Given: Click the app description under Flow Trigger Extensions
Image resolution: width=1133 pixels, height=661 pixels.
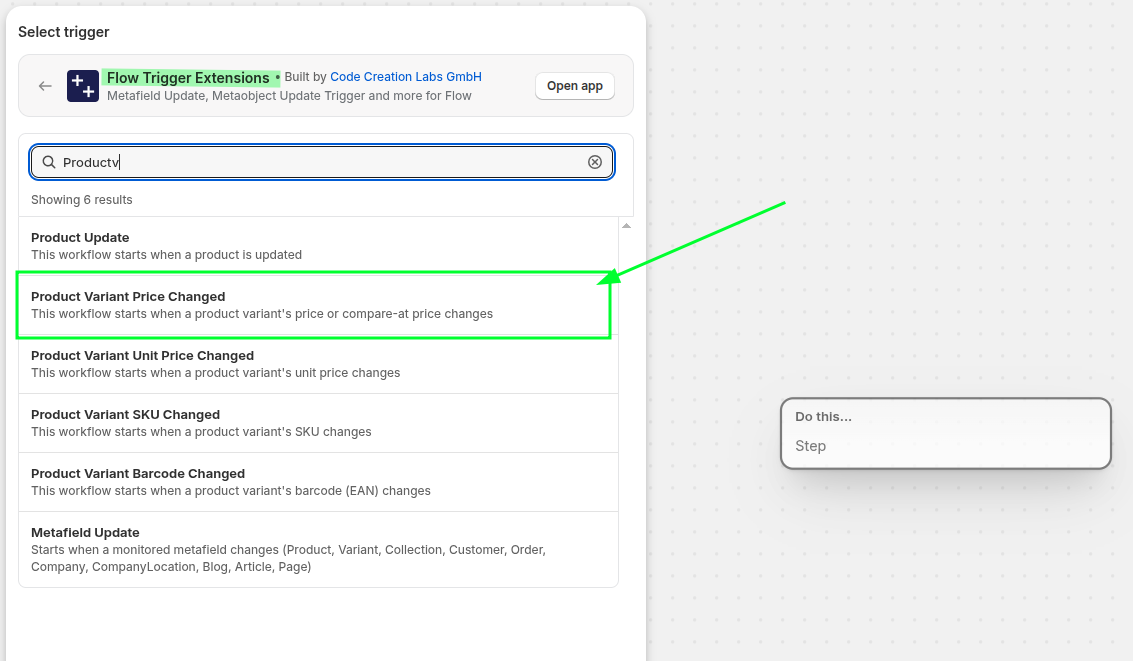Looking at the screenshot, I should [x=289, y=96].
